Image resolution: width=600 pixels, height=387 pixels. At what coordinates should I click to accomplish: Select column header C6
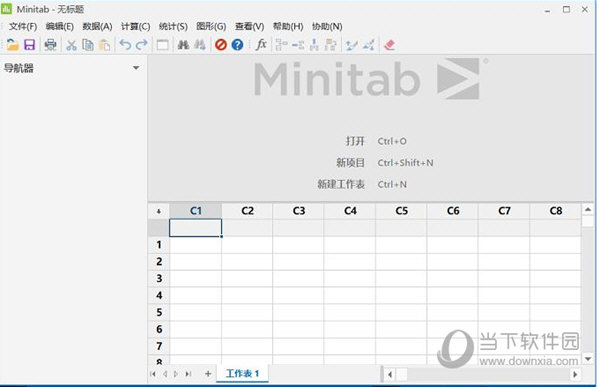(x=453, y=211)
